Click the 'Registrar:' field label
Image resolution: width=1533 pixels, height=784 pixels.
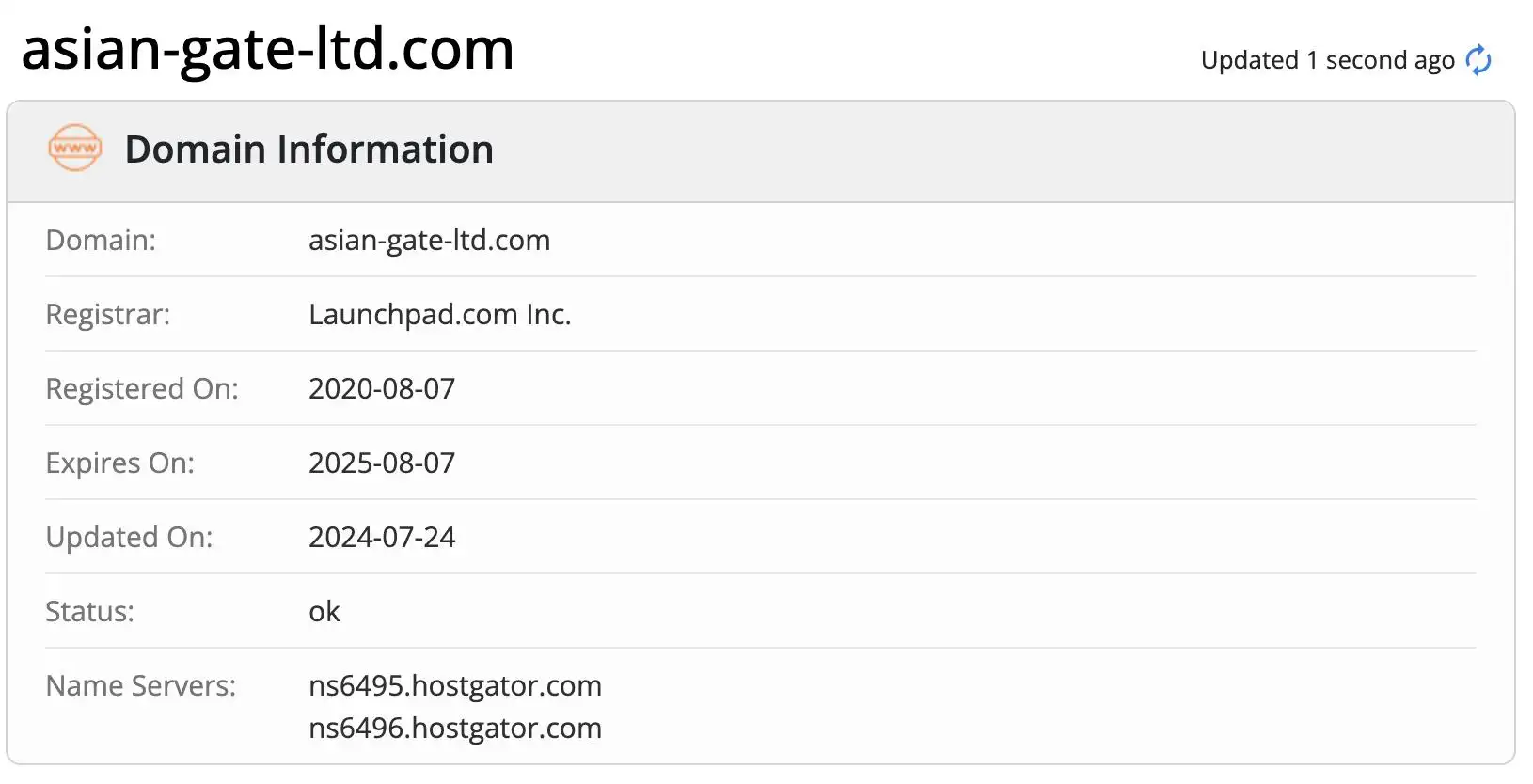click(108, 314)
